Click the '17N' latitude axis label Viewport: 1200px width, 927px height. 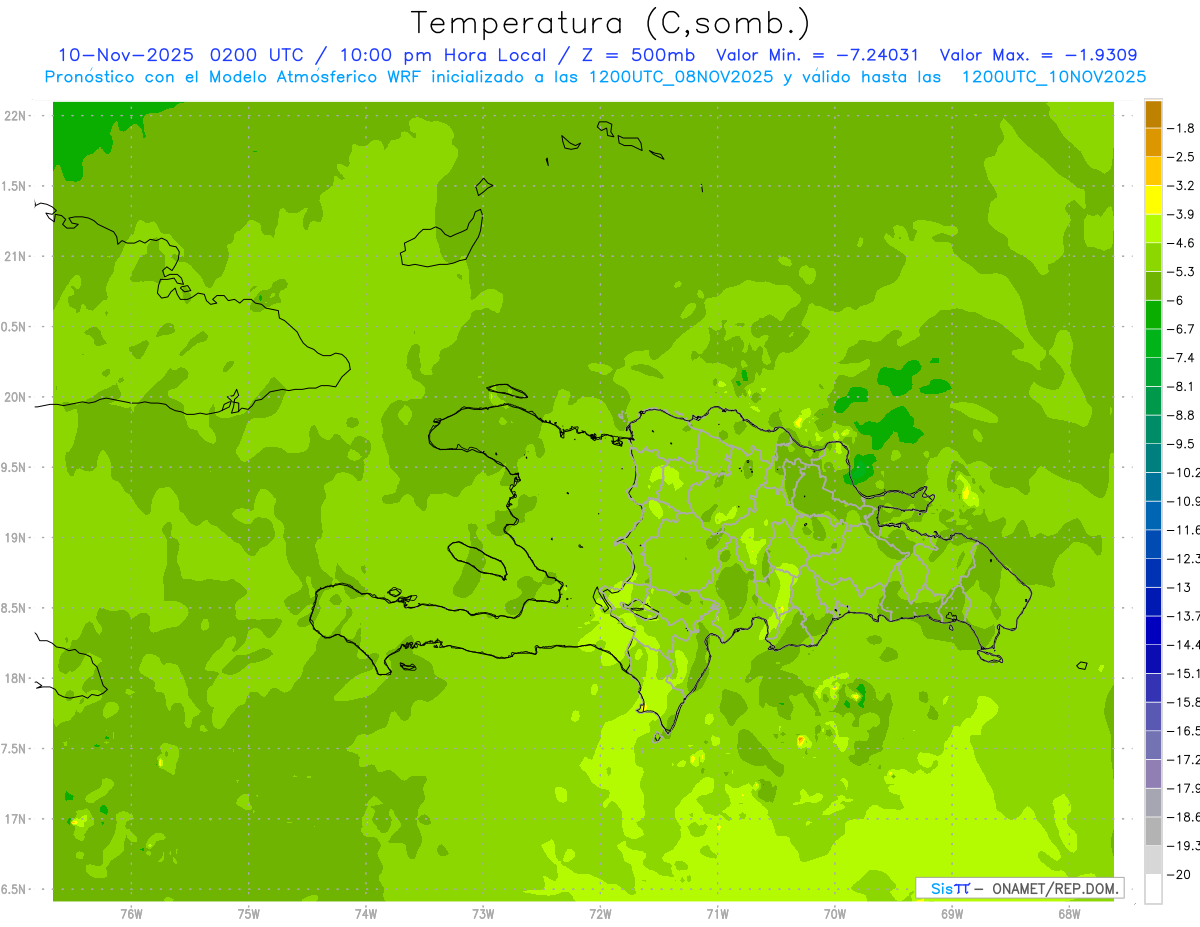[16, 819]
